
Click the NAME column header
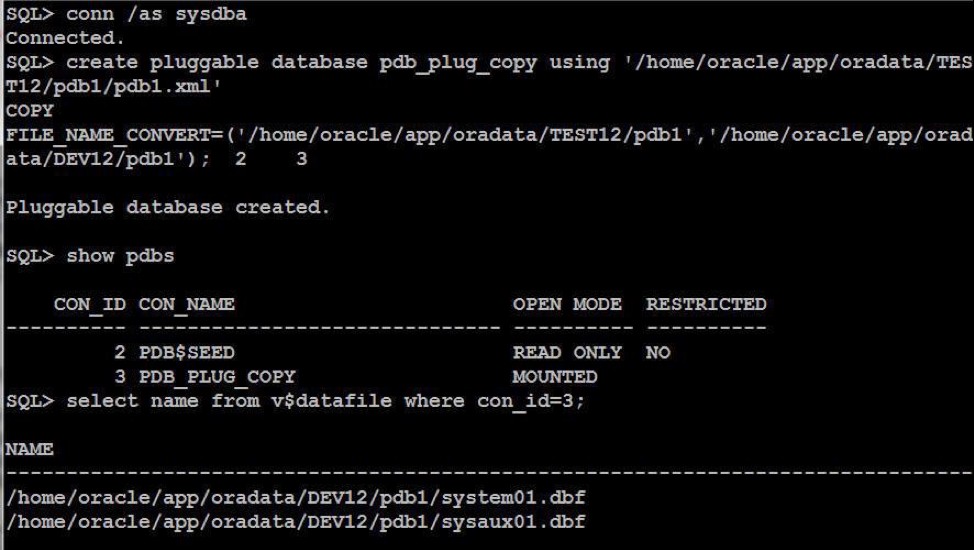pos(30,449)
